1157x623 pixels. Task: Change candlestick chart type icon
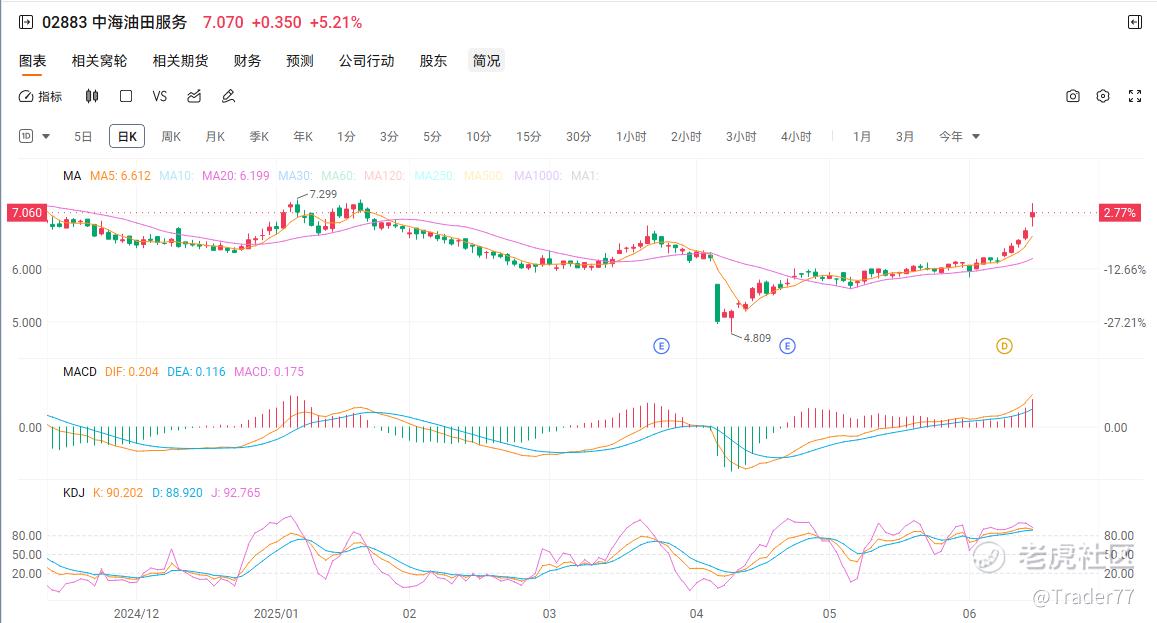point(91,97)
